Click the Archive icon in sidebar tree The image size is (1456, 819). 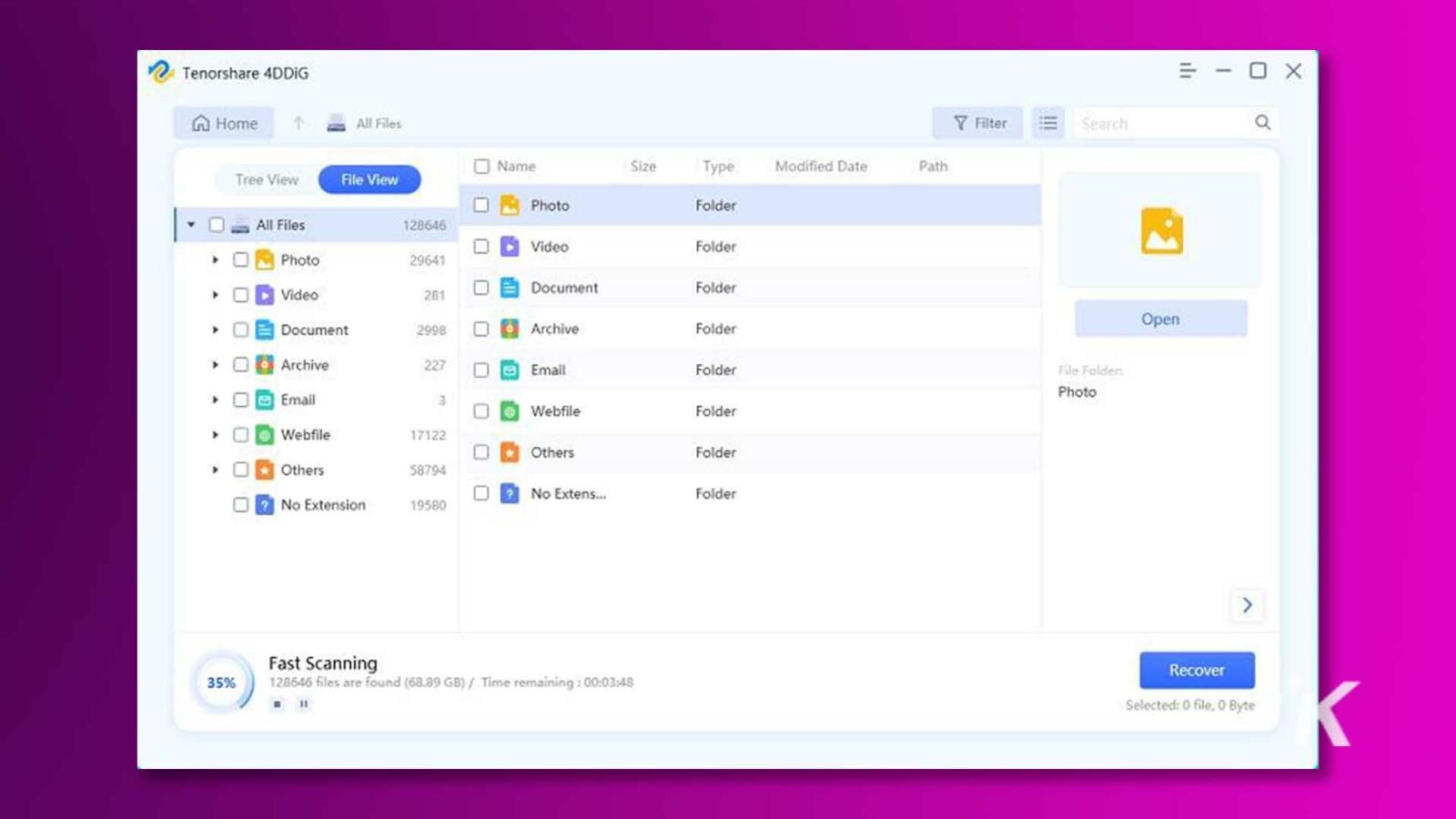[264, 365]
